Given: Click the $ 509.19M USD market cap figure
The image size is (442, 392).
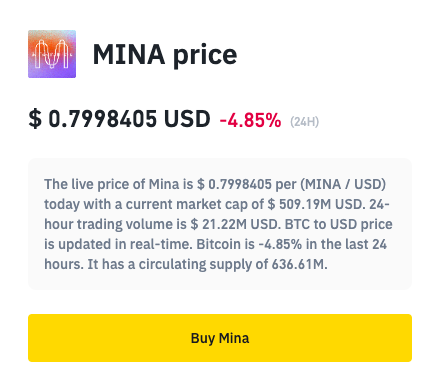Looking at the screenshot, I should pos(315,204).
